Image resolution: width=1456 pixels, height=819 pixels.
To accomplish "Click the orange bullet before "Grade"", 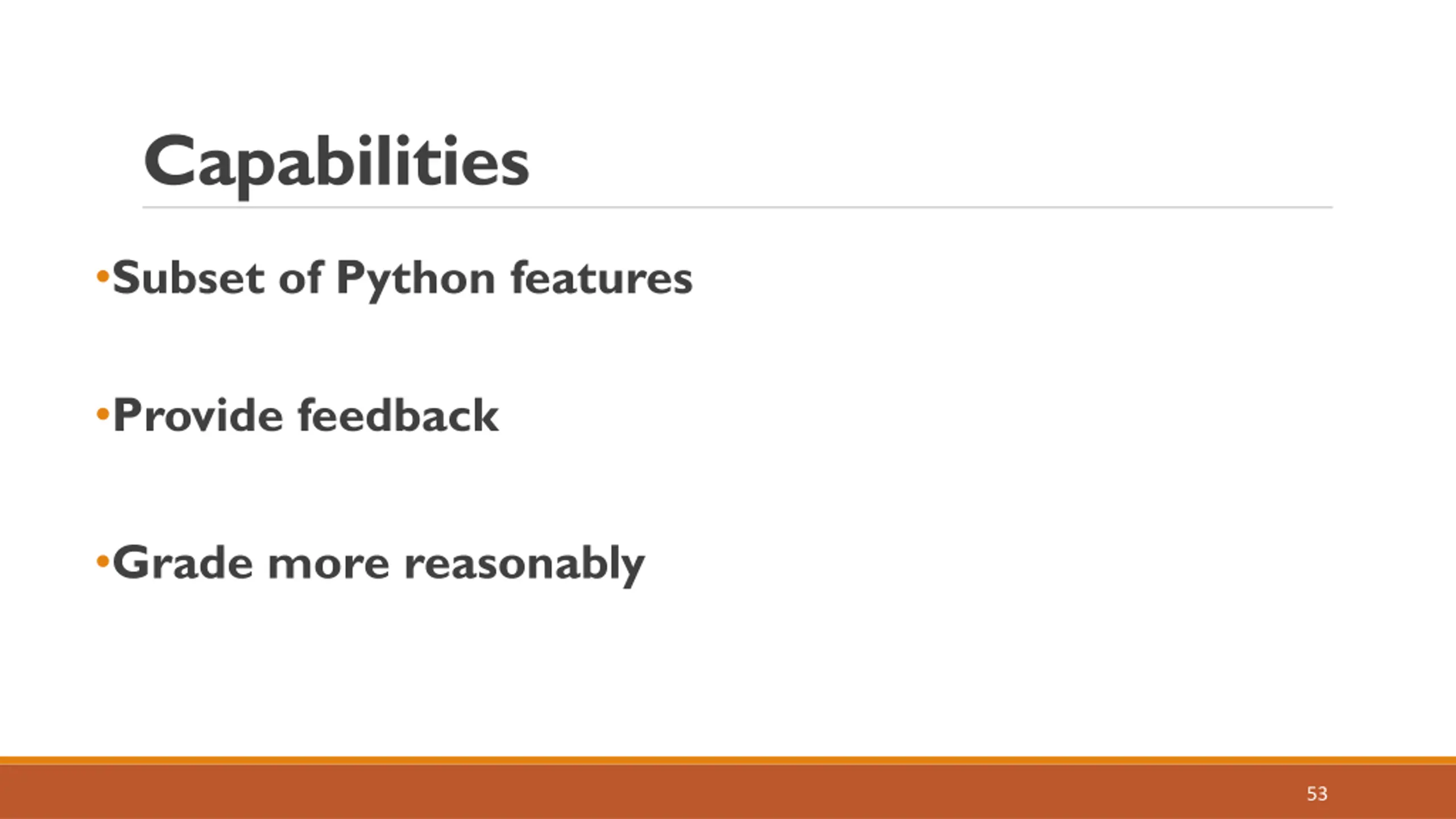I will pyautogui.click(x=102, y=562).
